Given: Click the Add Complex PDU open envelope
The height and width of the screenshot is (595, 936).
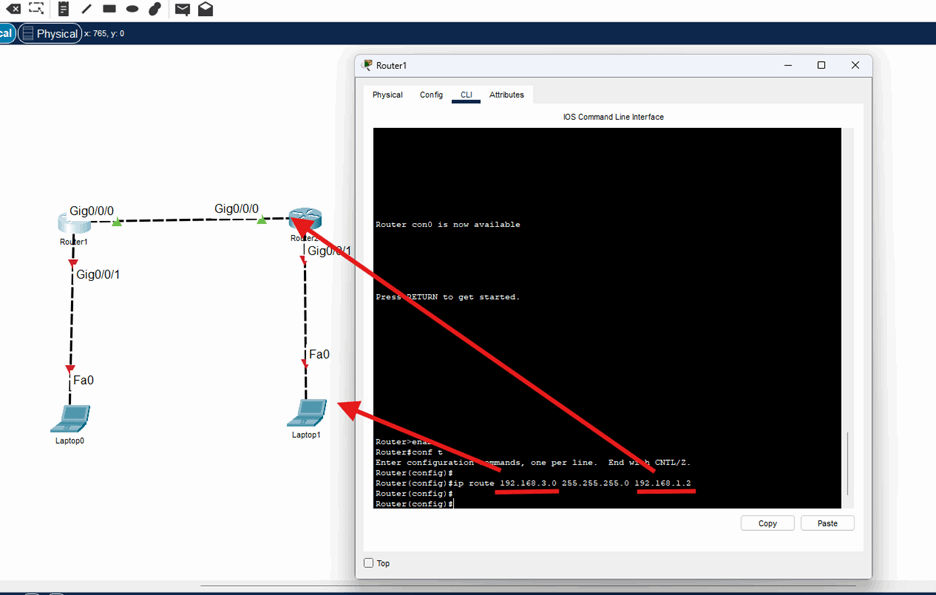Looking at the screenshot, I should click(x=205, y=9).
